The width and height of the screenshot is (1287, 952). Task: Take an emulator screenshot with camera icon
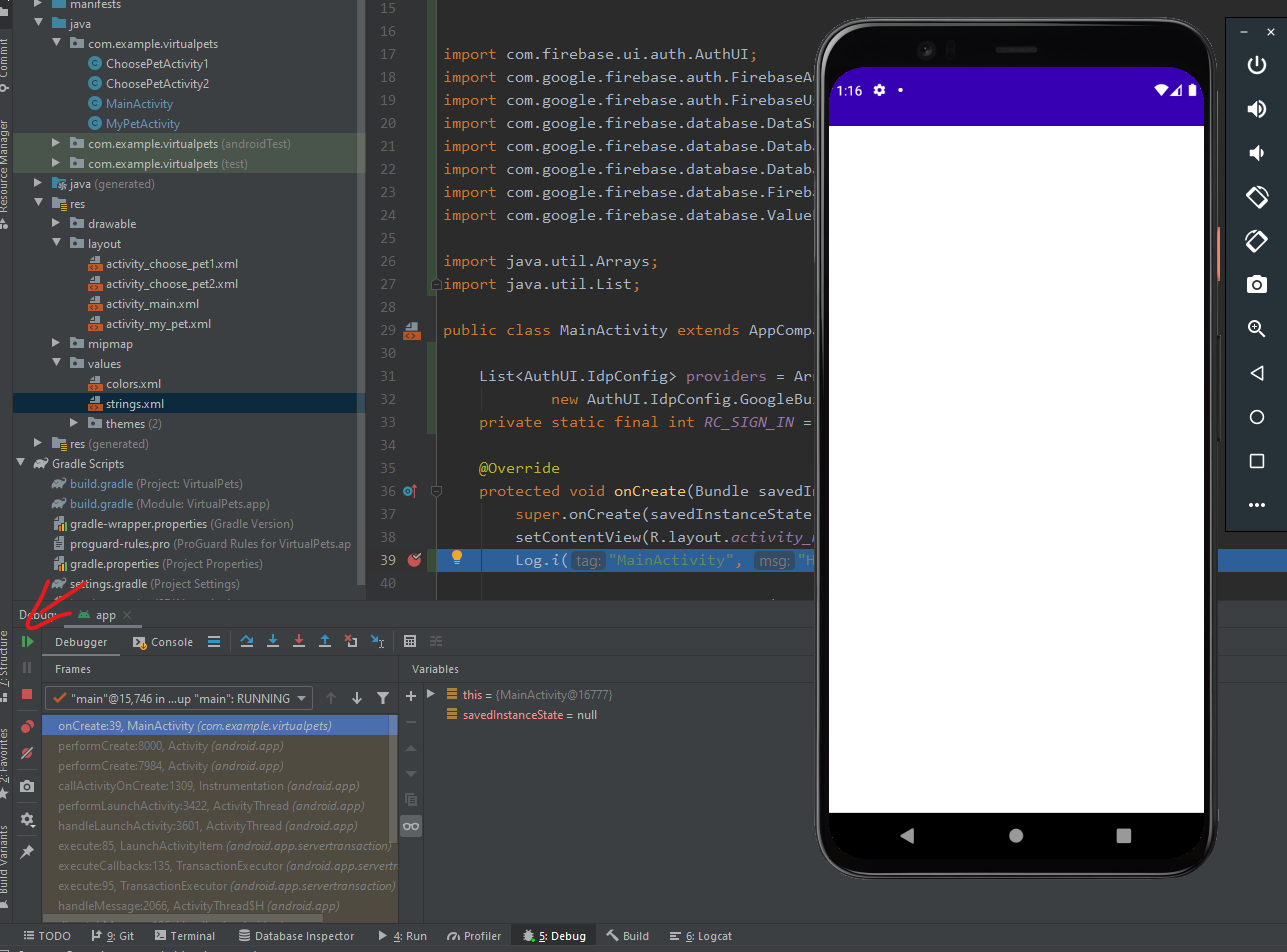tap(1257, 285)
